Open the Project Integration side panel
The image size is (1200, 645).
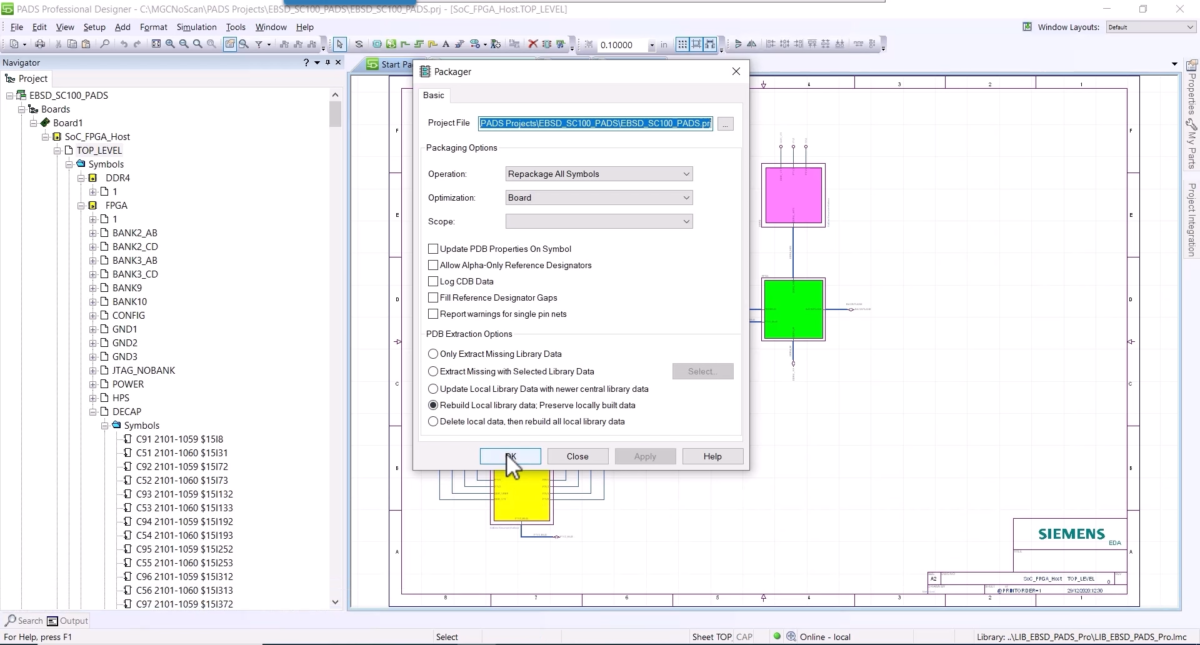(x=1192, y=219)
